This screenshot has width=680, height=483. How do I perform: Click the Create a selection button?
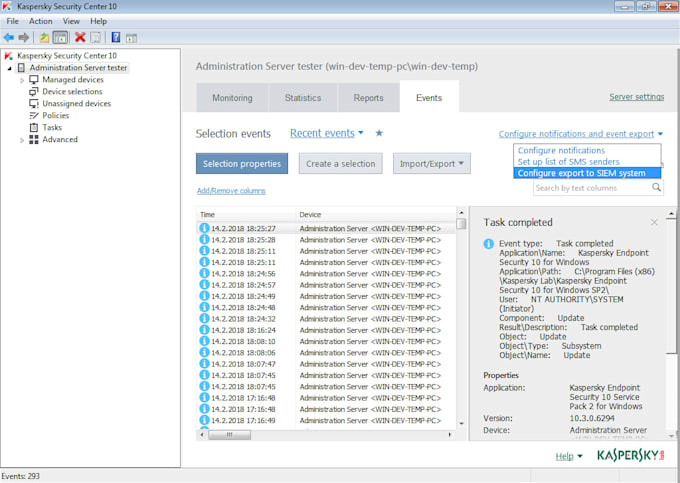coord(341,163)
